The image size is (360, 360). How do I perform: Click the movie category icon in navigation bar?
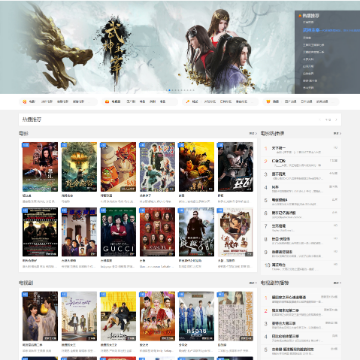pyautogui.click(x=24, y=102)
